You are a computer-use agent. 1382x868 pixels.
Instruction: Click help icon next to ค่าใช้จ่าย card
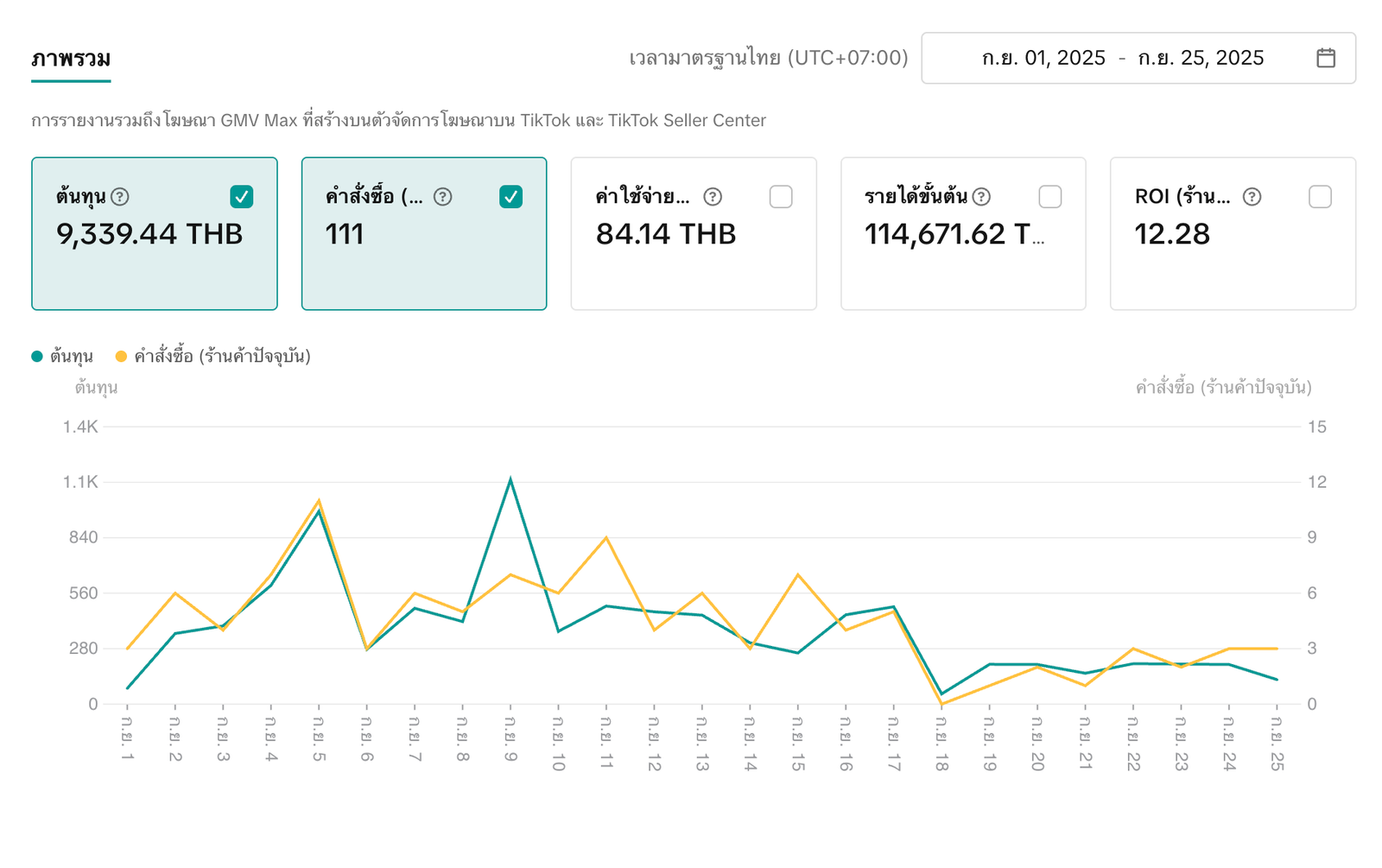pos(713,197)
